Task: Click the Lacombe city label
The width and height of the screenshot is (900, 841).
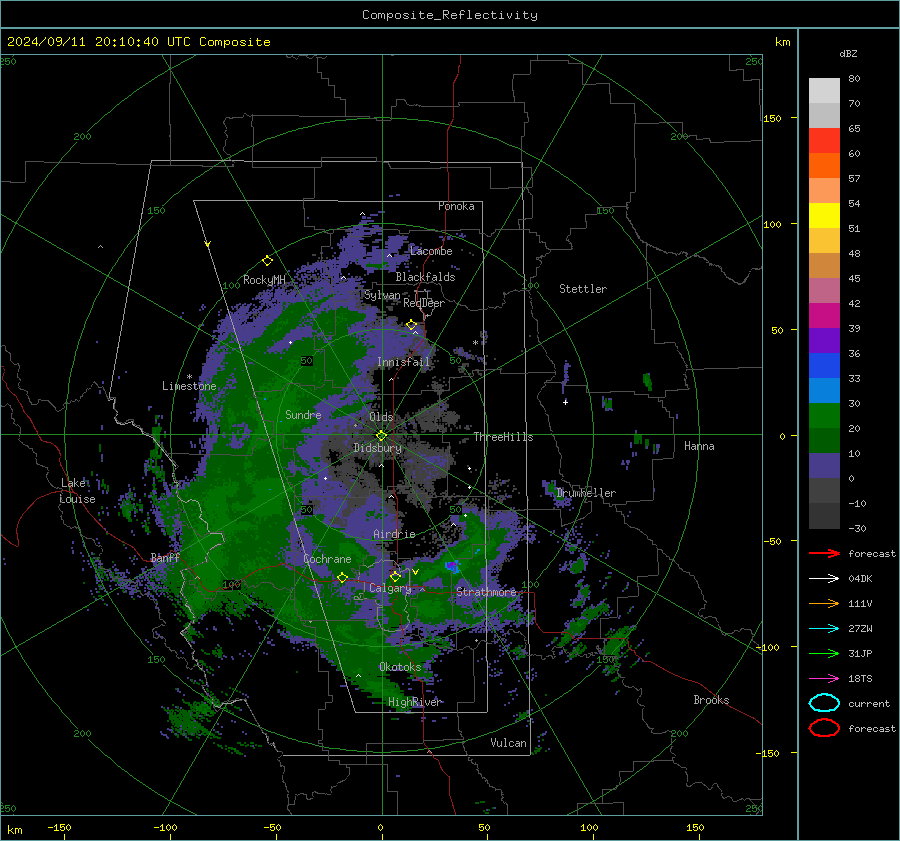Action: pos(431,251)
